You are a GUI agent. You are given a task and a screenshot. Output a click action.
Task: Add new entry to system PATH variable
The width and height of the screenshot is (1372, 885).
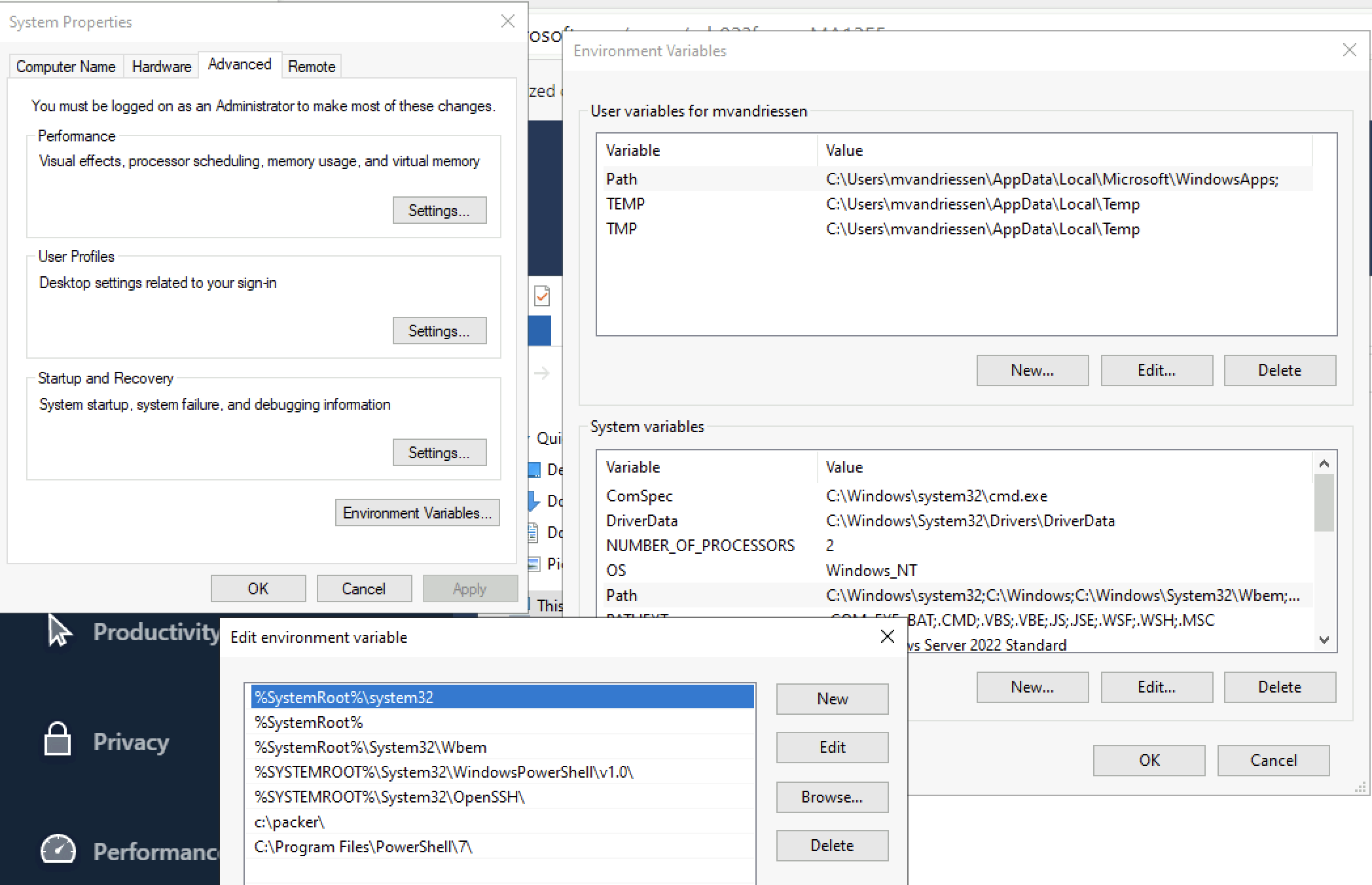832,698
